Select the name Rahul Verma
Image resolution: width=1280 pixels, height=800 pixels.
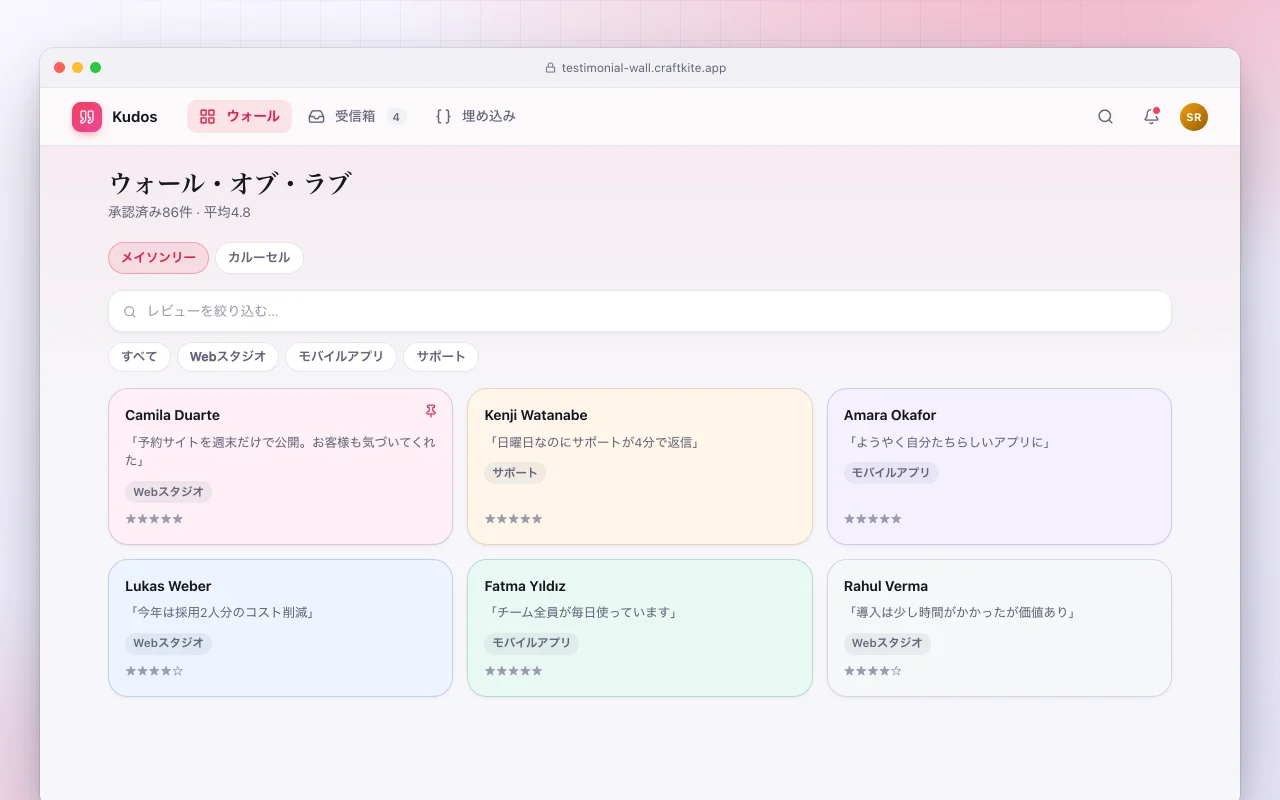pyautogui.click(x=886, y=586)
